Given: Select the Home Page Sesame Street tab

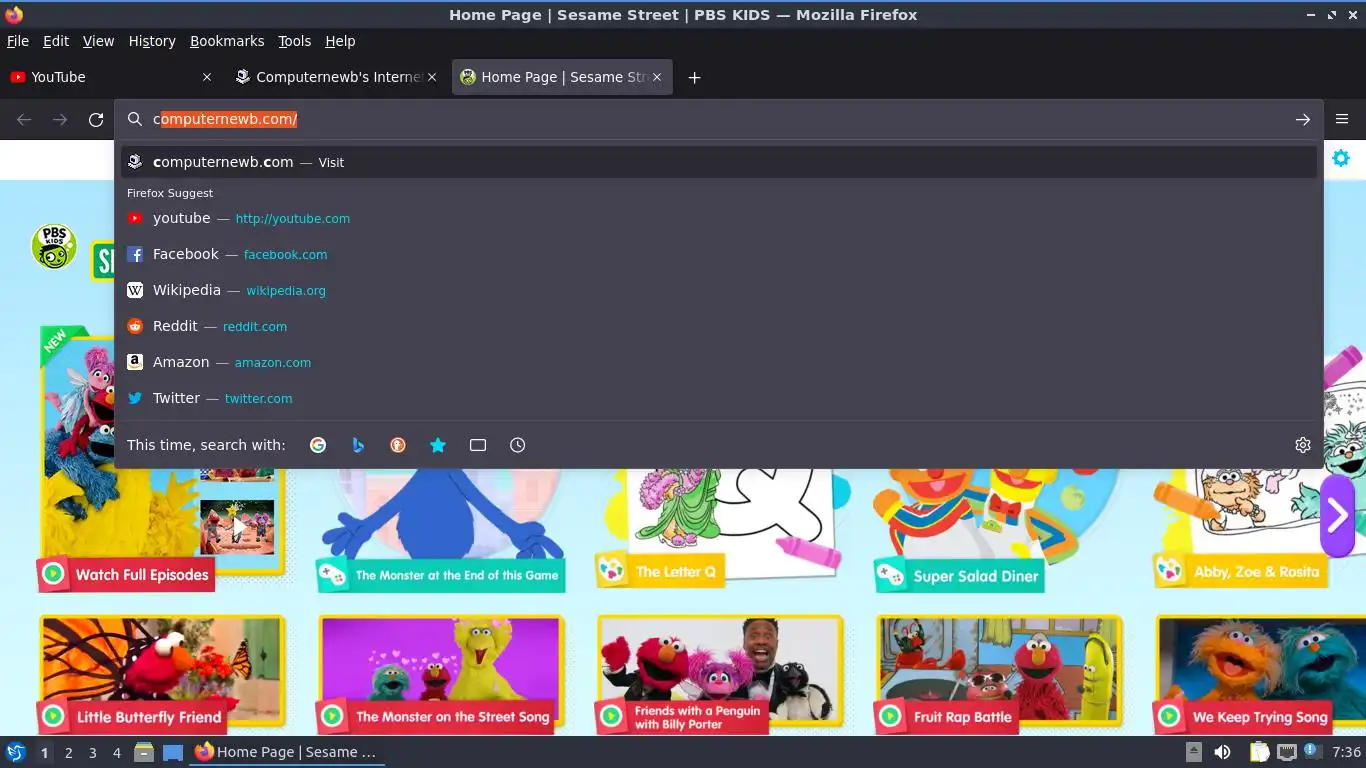Looking at the screenshot, I should pyautogui.click(x=562, y=77).
